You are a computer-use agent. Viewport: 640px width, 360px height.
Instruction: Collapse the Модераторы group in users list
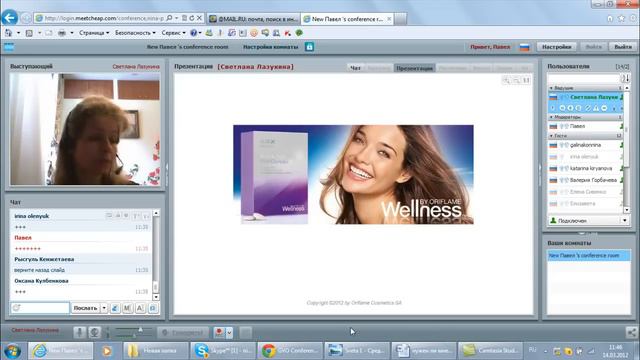point(551,117)
